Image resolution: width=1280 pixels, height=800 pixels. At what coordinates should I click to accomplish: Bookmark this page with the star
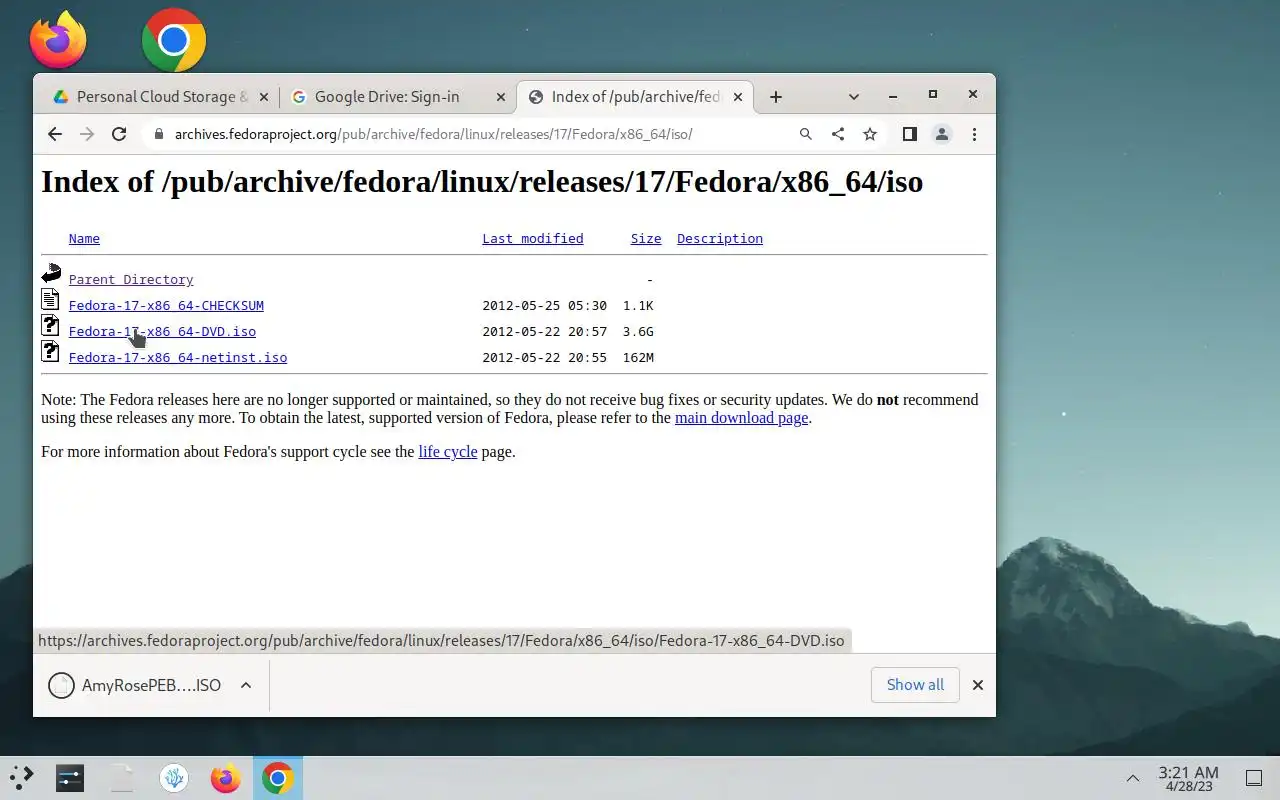tap(870, 134)
